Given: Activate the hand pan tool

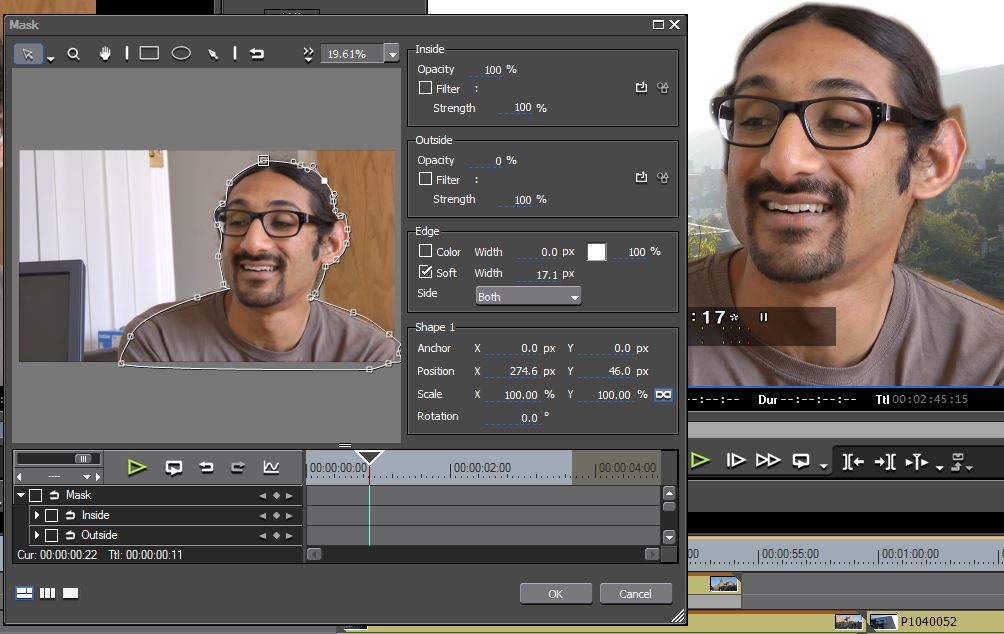Looking at the screenshot, I should [x=105, y=54].
